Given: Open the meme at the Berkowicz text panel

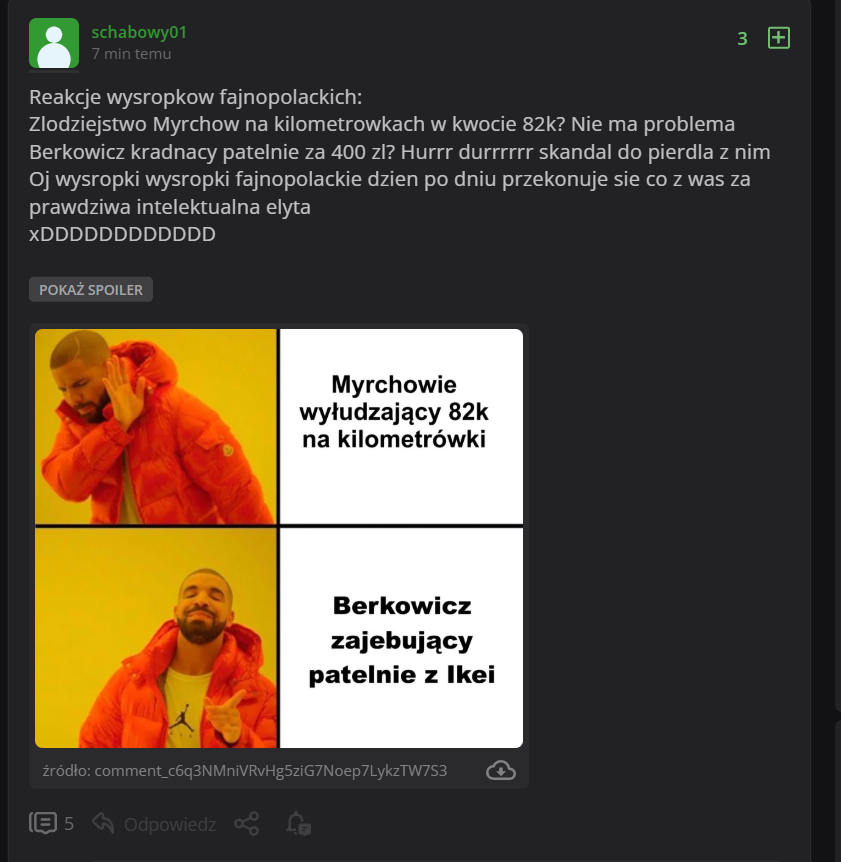Looking at the screenshot, I should [x=401, y=638].
